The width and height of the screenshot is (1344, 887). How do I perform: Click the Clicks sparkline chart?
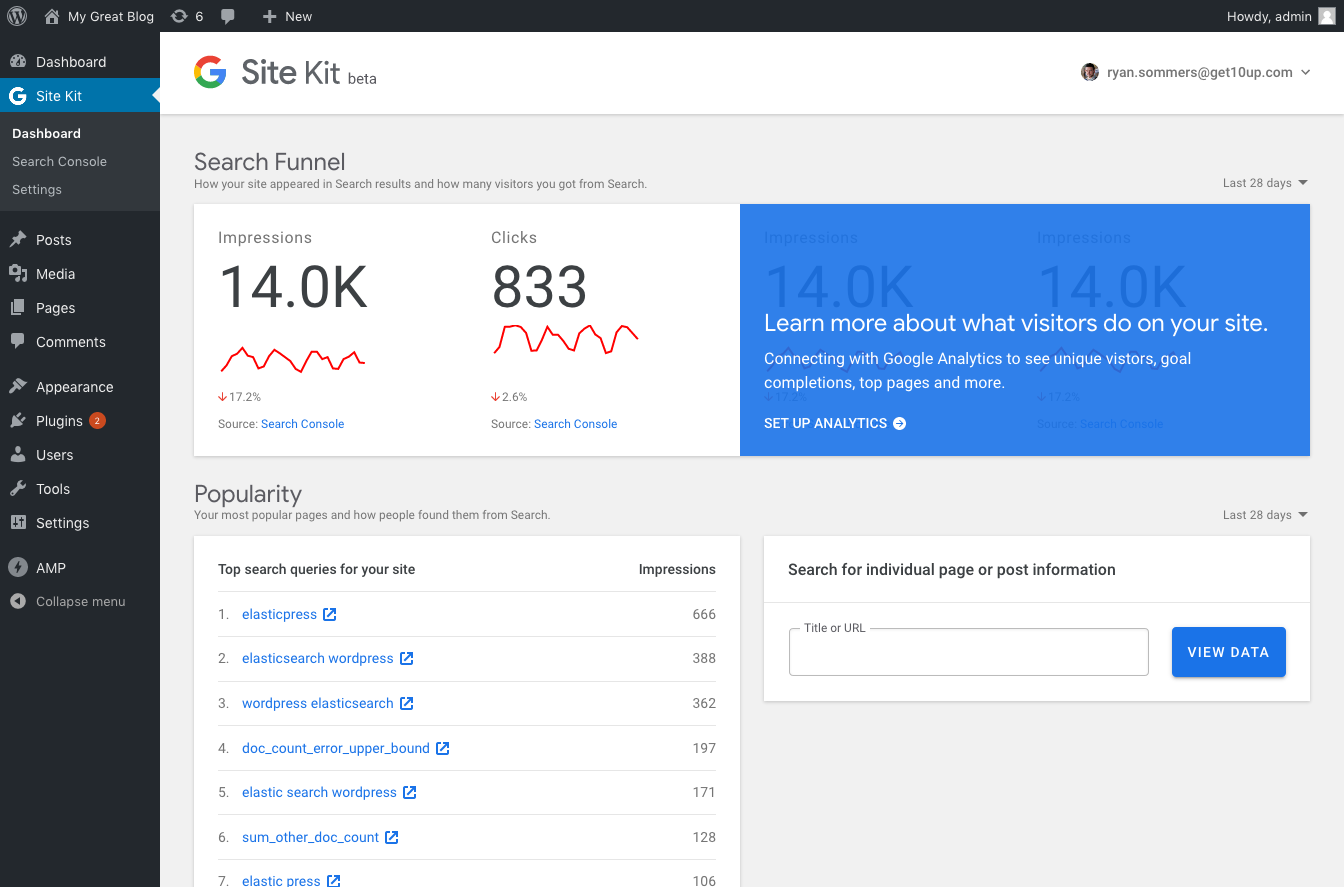[x=565, y=339]
